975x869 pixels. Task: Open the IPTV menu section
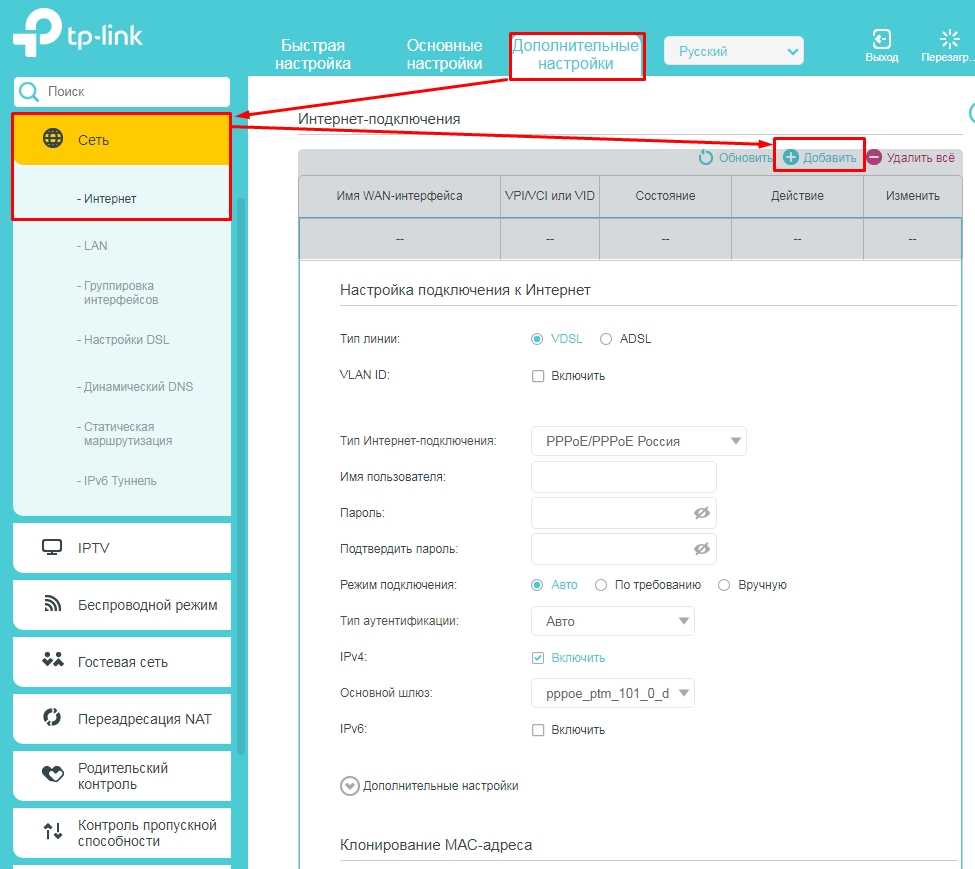122,548
